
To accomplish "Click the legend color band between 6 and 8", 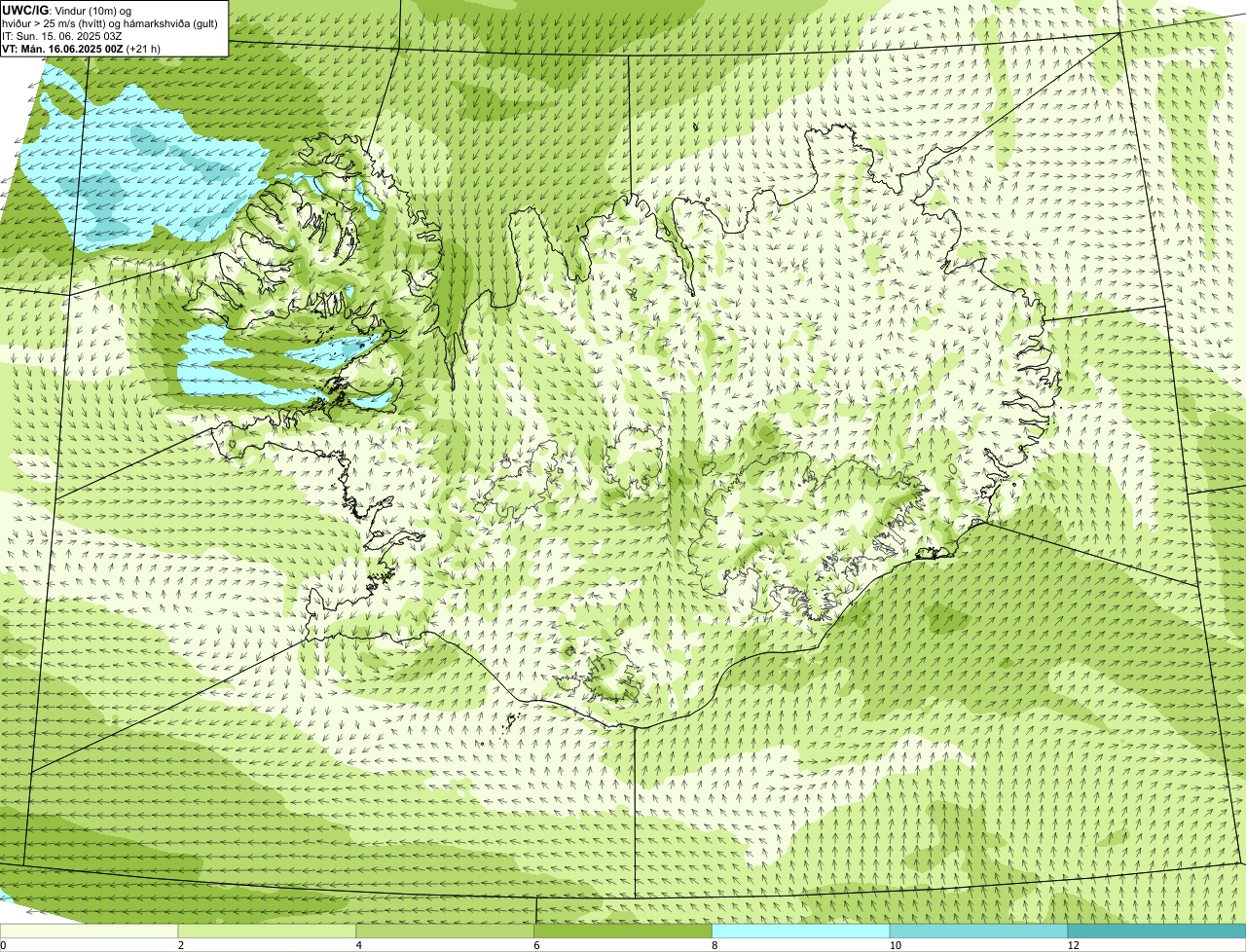I will point(623,931).
